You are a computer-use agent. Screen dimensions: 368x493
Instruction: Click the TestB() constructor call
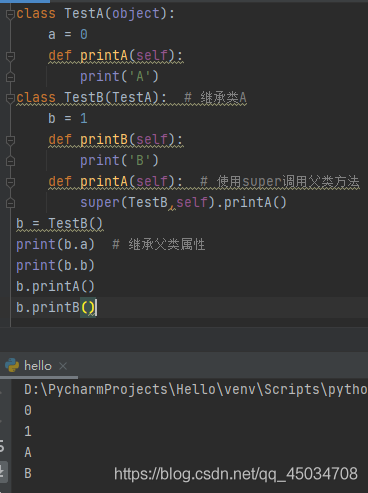tap(76, 223)
